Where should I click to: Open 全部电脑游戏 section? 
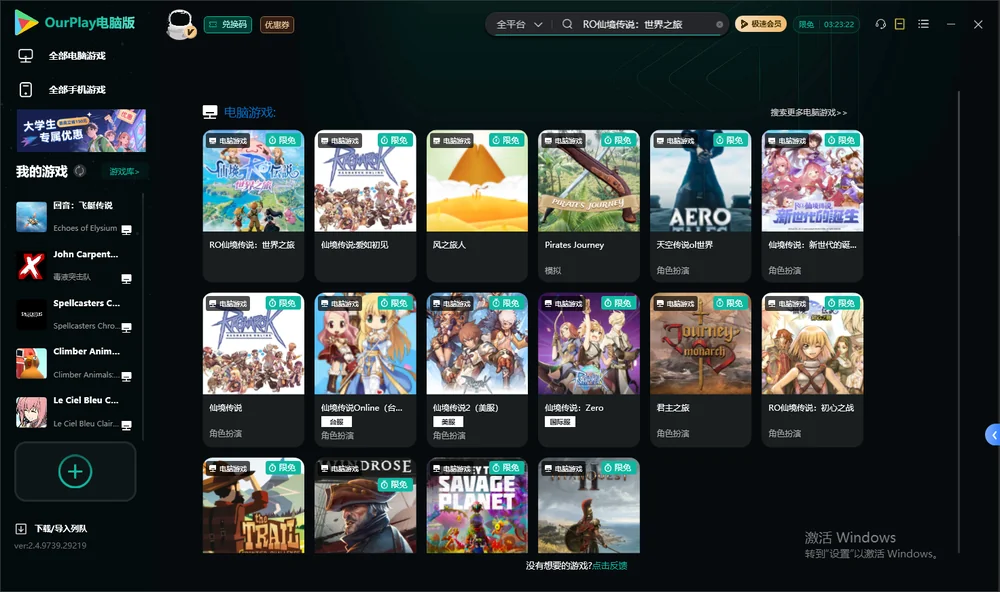[x=77, y=56]
